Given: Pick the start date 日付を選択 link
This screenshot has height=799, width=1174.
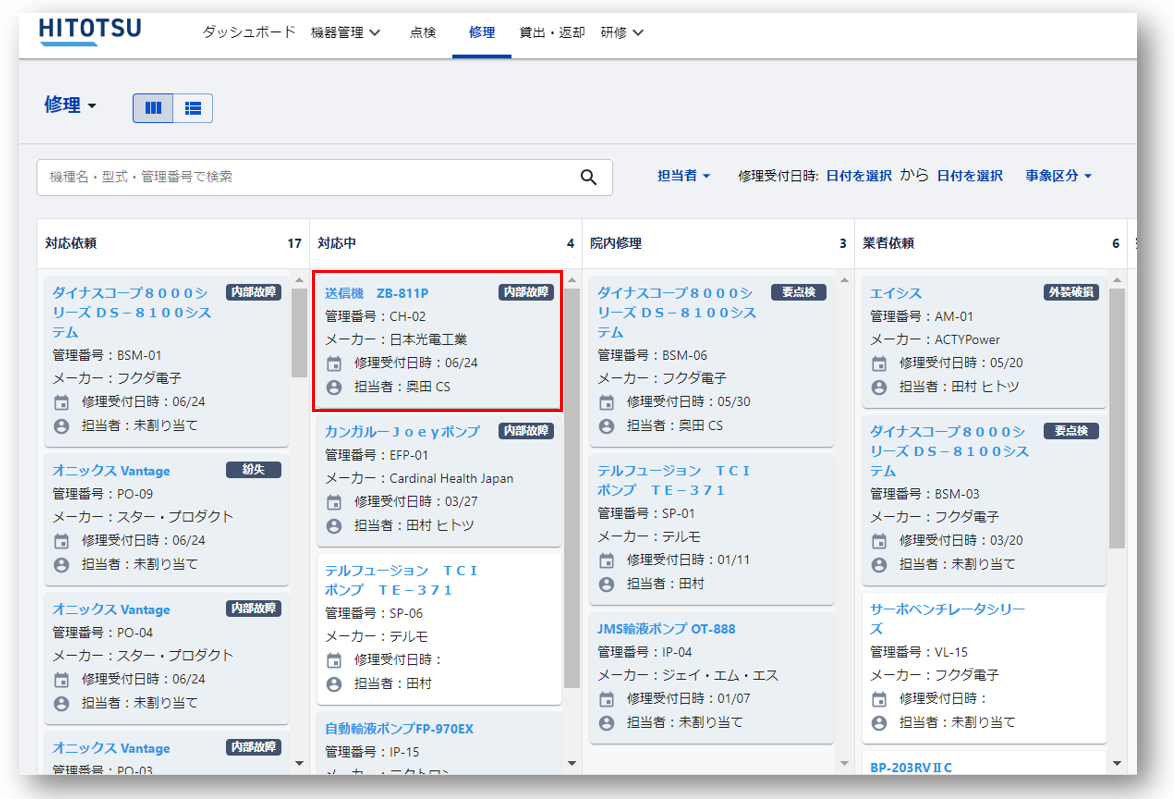Looking at the screenshot, I should pyautogui.click(x=858, y=175).
